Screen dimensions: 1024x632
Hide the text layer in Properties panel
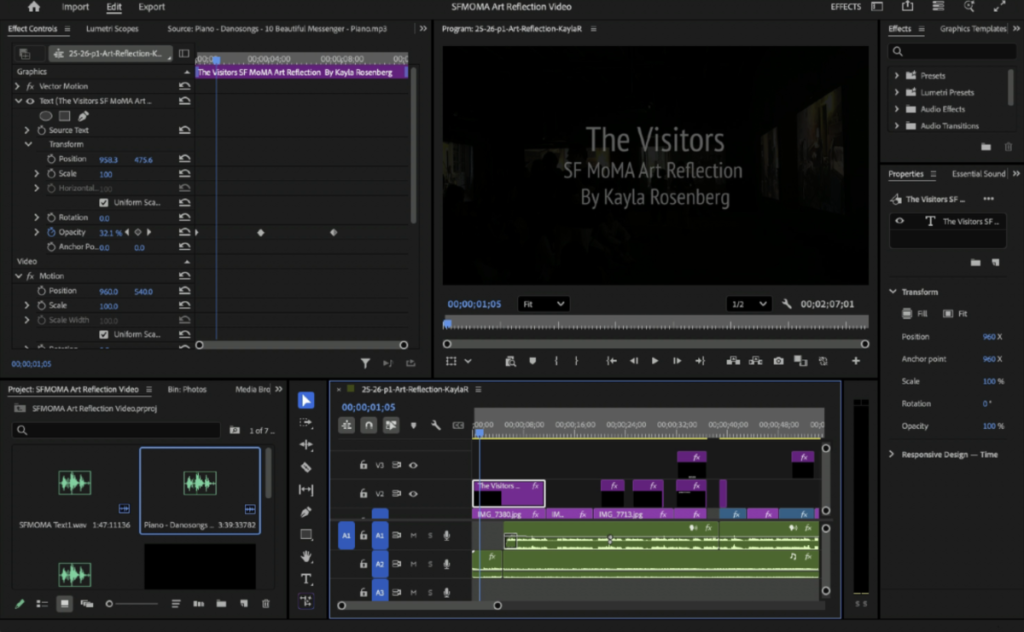(900, 221)
